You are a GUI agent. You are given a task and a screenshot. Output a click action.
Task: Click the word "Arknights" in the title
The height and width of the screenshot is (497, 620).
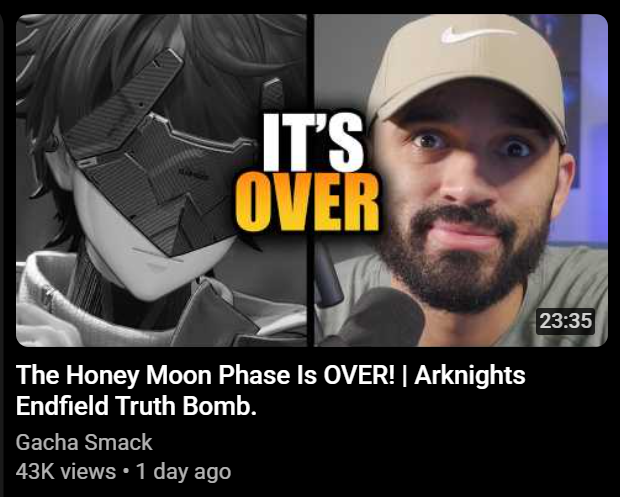point(470,375)
